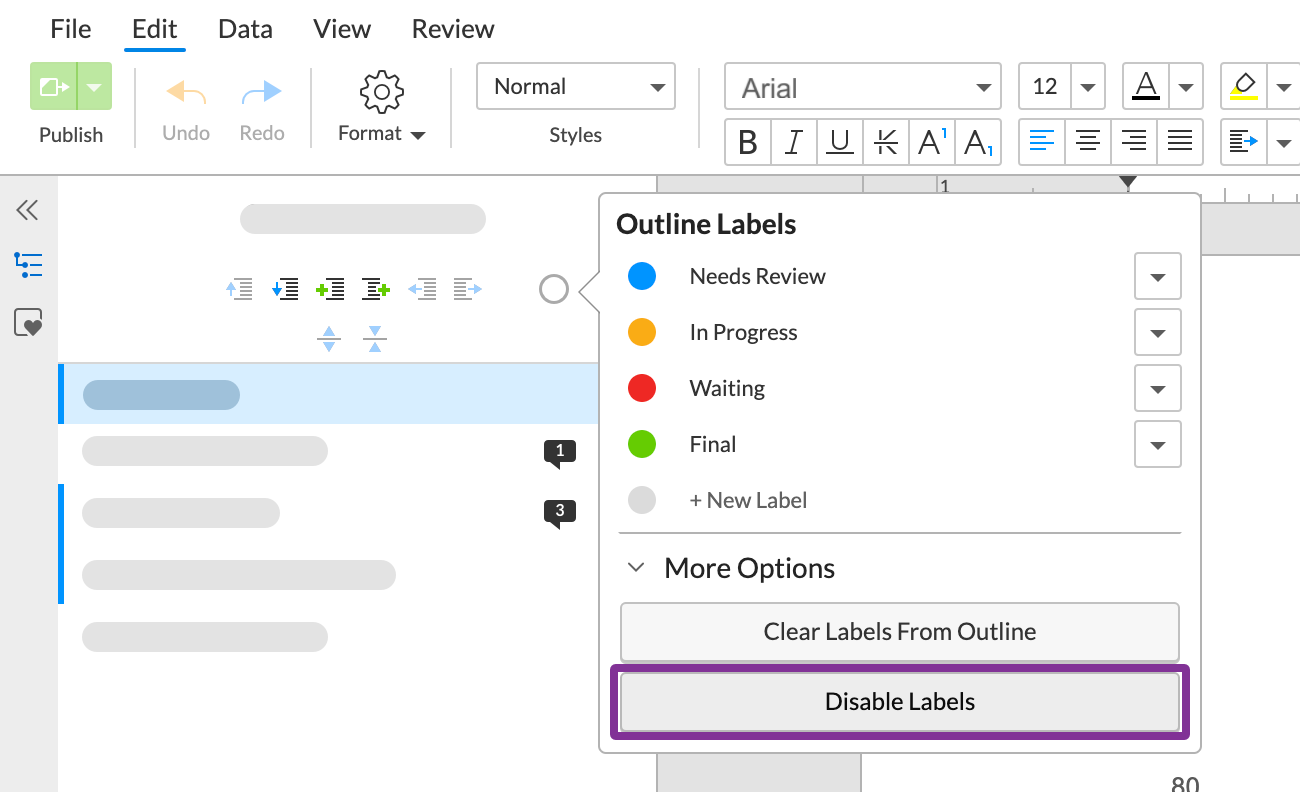
Task: Open the Review menu
Action: (452, 28)
